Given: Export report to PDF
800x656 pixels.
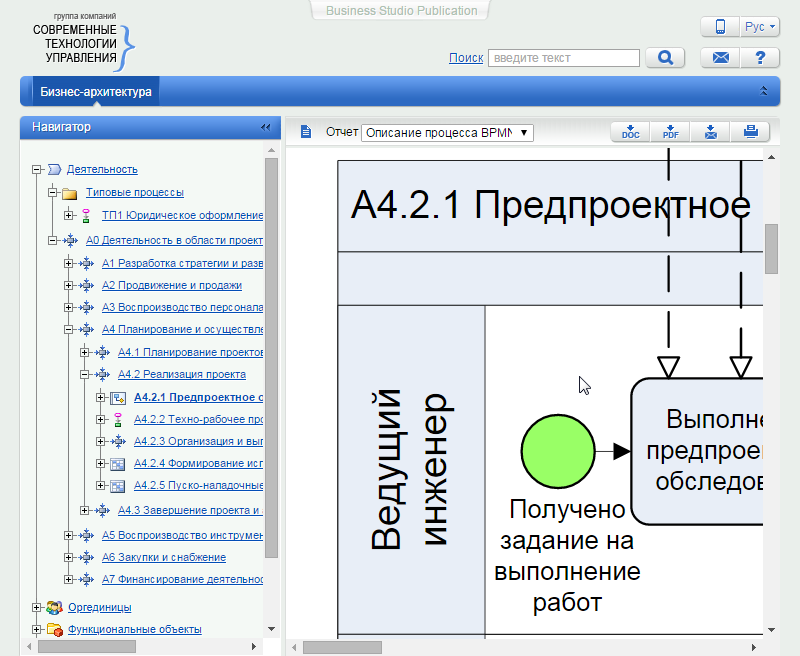Looking at the screenshot, I should [x=670, y=132].
